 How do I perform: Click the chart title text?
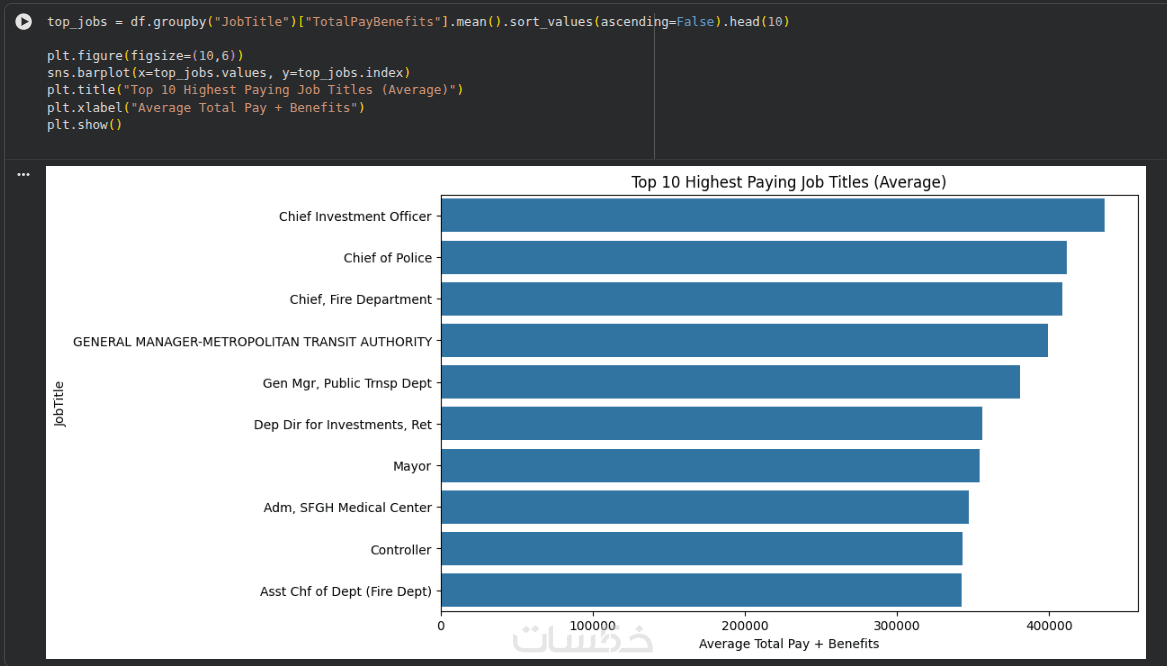tap(788, 182)
